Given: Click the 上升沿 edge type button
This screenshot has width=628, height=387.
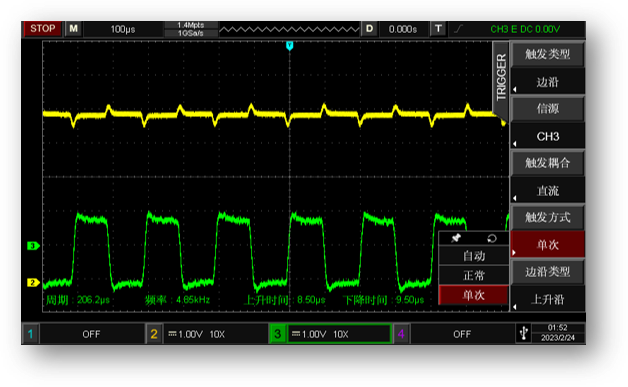Looking at the screenshot, I should (x=547, y=299).
